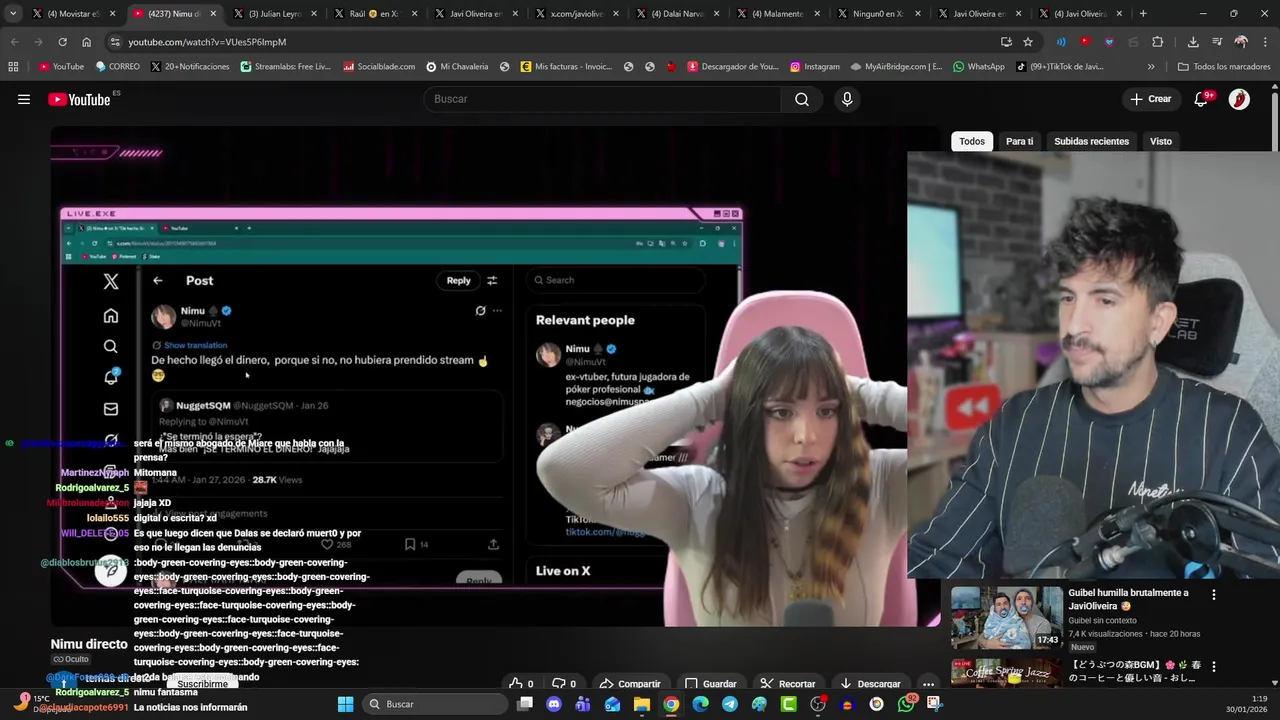Viewport: 1280px width, 720px height.
Task: Open Microsoft Edge from the taskbar
Action: [x=700, y=704]
